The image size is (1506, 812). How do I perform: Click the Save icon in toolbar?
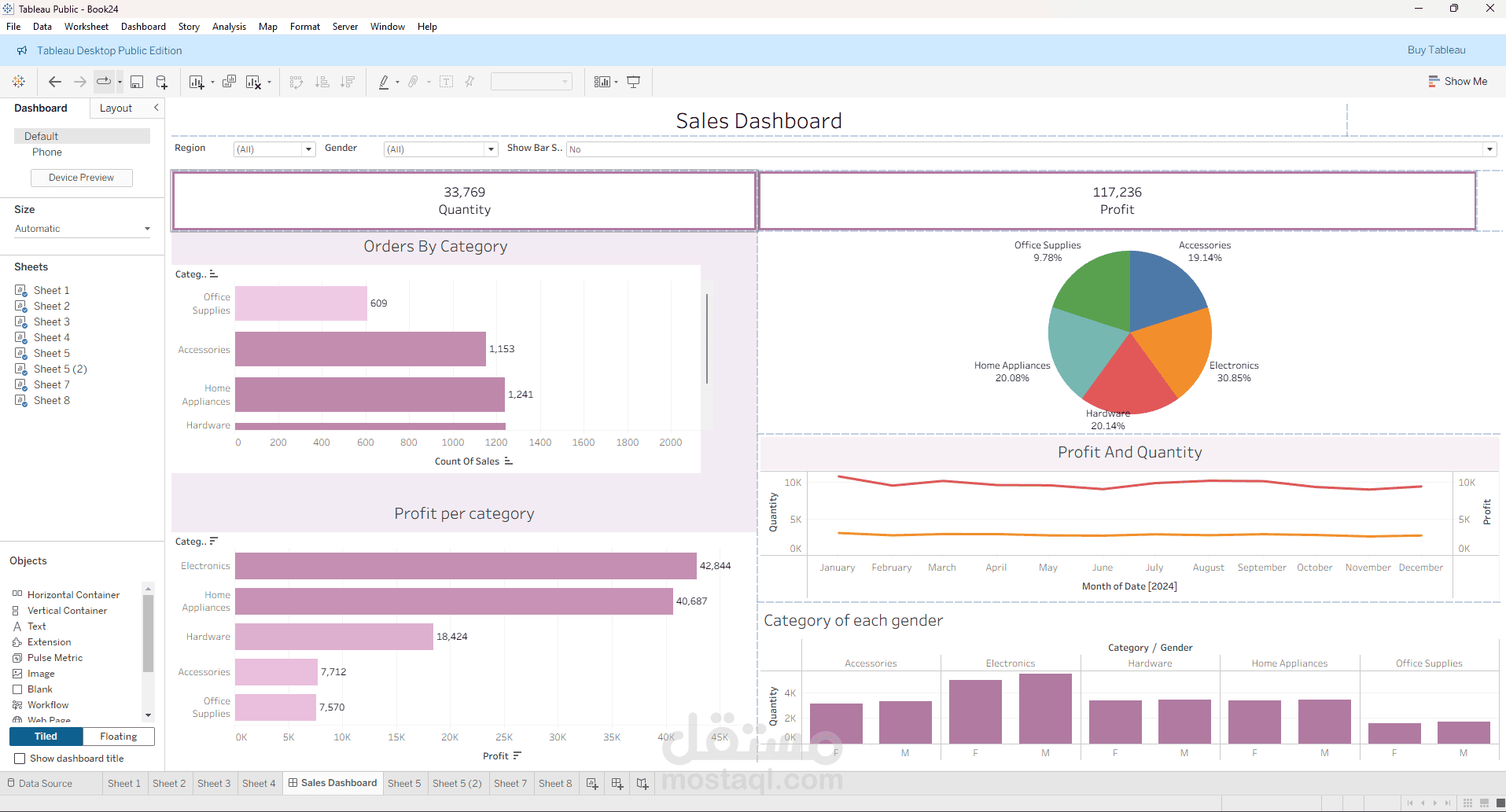137,82
